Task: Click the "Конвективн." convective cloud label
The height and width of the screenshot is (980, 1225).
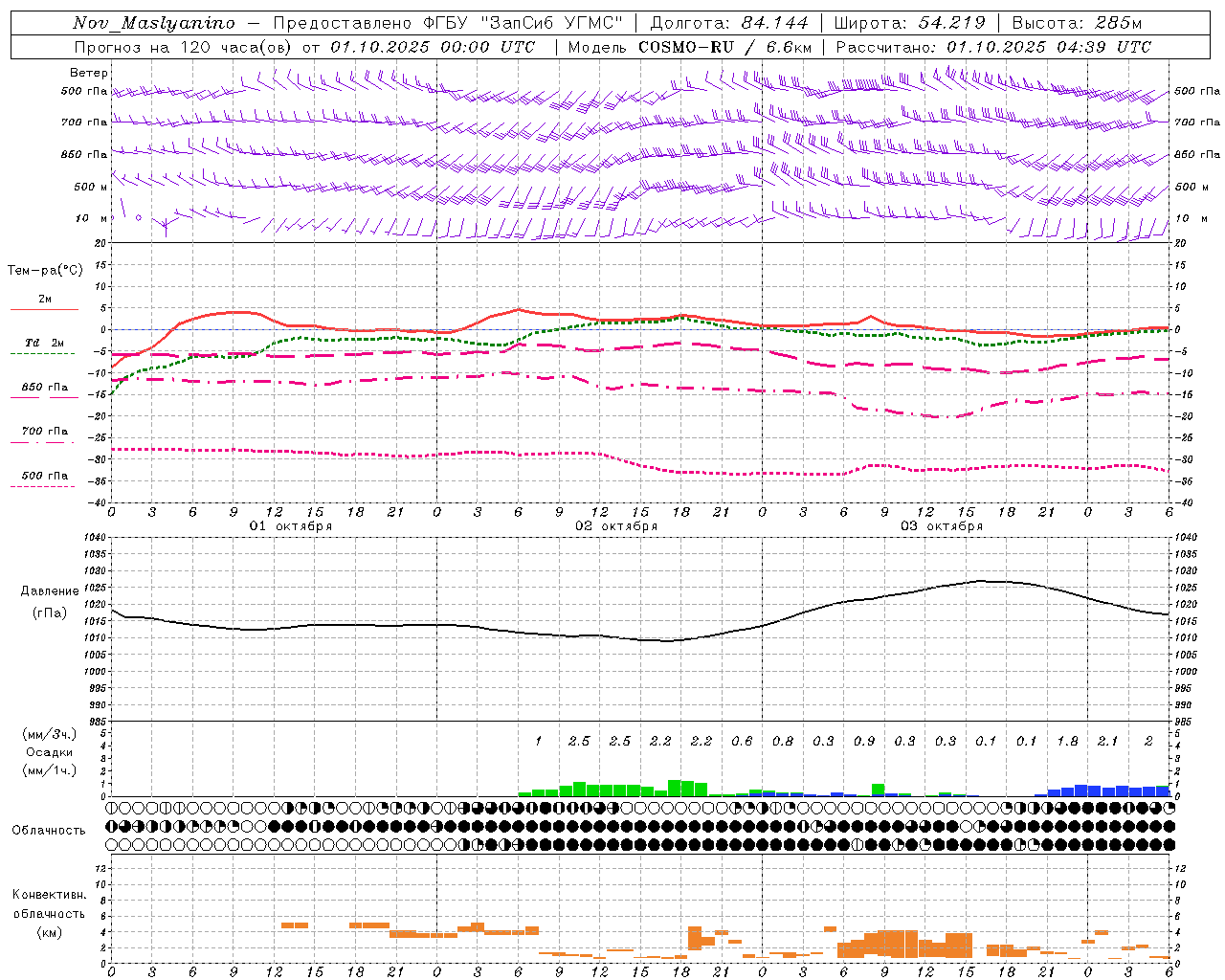Action: pyautogui.click(x=49, y=895)
